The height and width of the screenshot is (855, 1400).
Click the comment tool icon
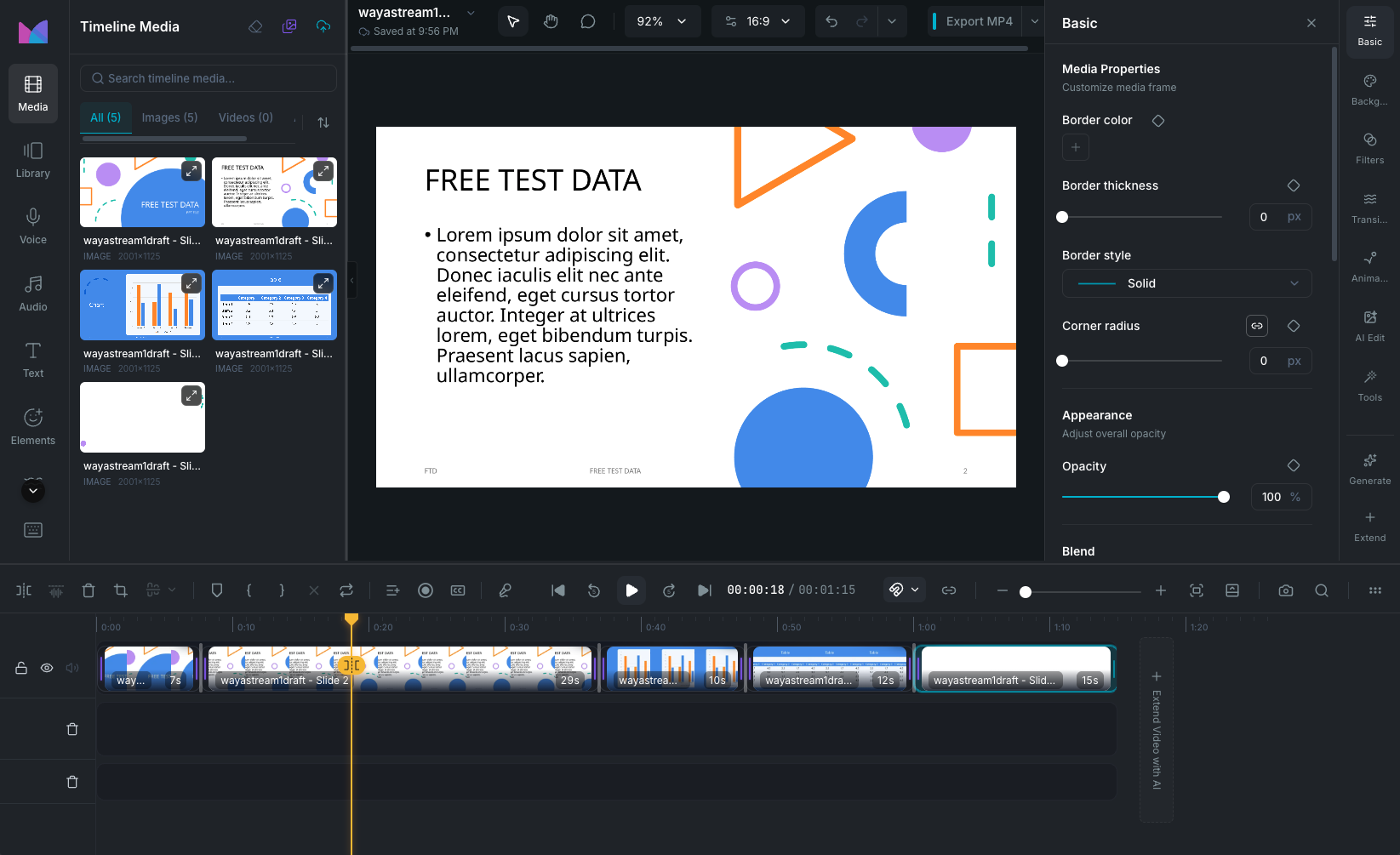coord(587,21)
